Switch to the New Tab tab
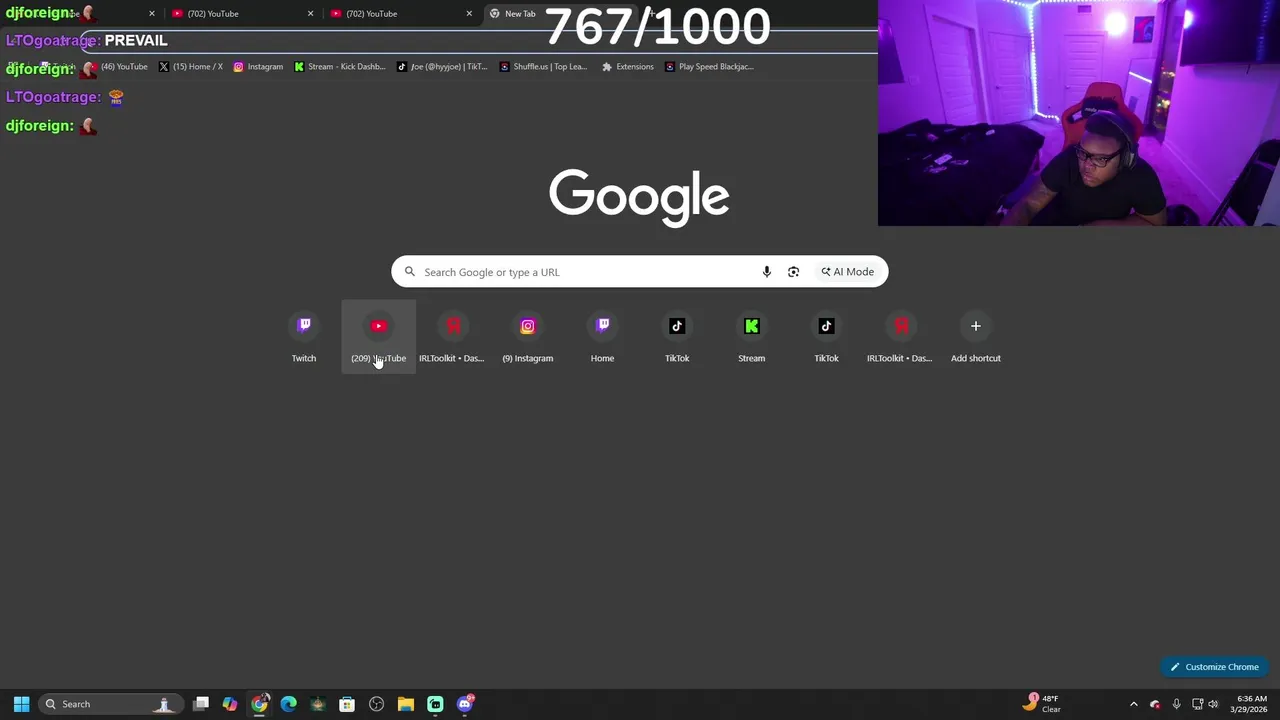This screenshot has height=720, width=1280. (x=558, y=14)
